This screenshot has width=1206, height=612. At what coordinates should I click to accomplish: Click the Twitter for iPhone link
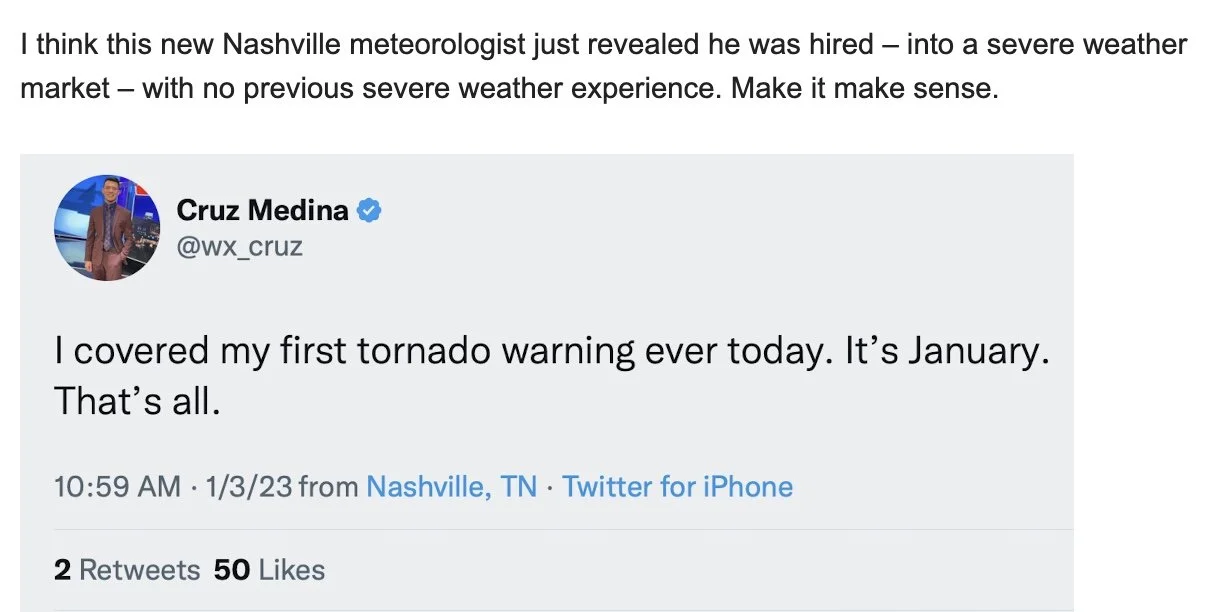click(677, 487)
